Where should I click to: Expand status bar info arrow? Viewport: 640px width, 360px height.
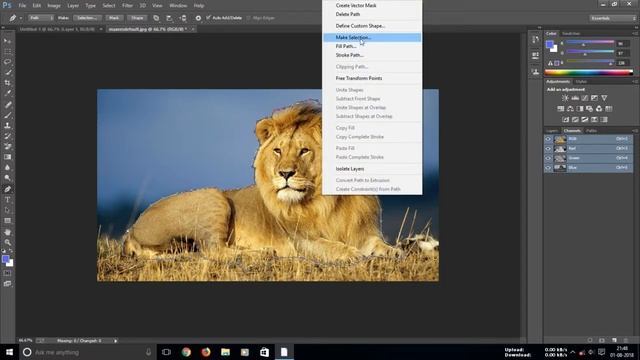point(116,340)
